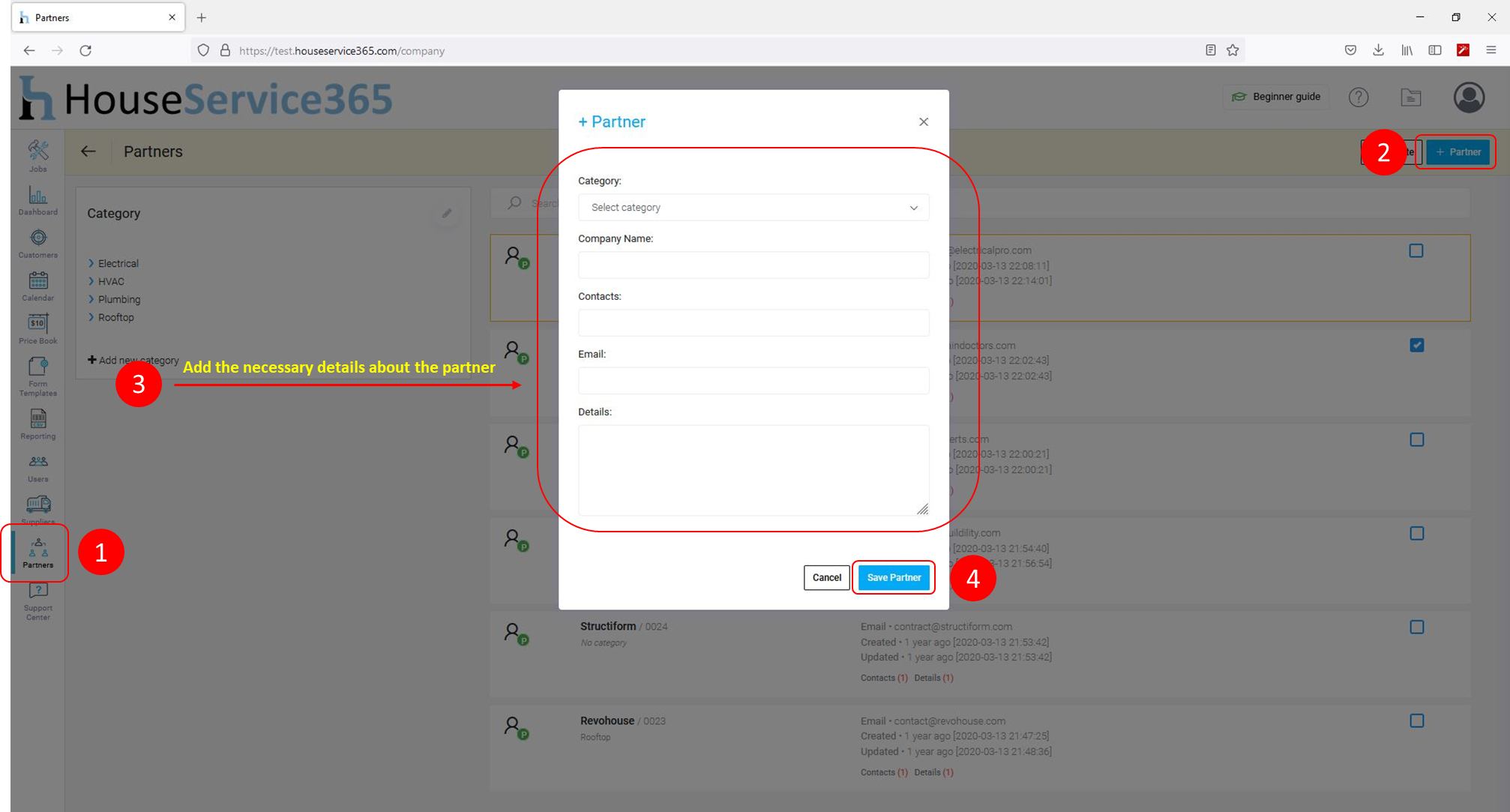The image size is (1510, 812).
Task: Click the Company Name input field
Action: tap(753, 265)
